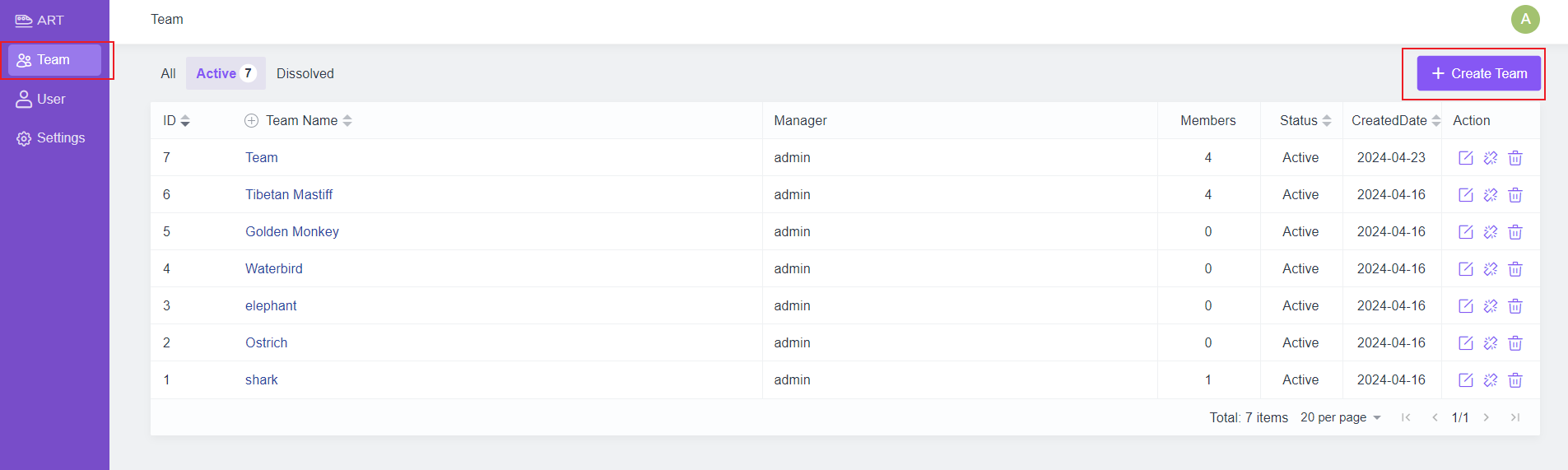This screenshot has height=470, width=1568.
Task: Delete the Waterbird team
Action: click(x=1514, y=269)
